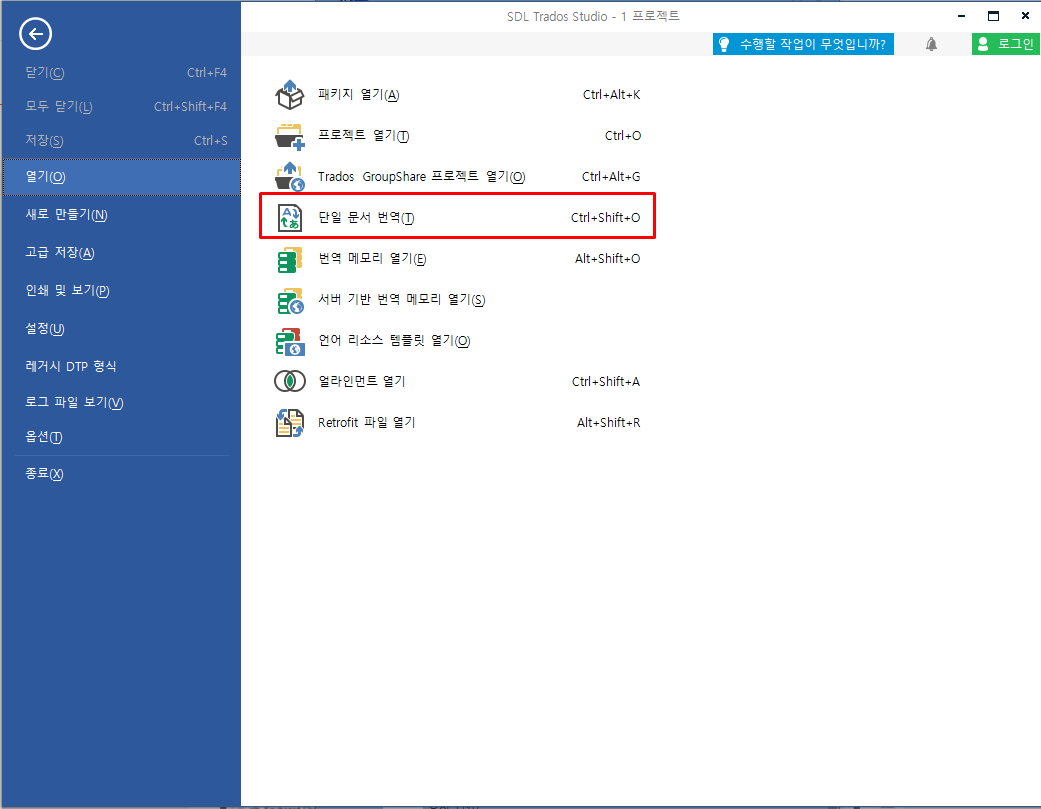
Task: Open a translation memory with the 번역 메모리 icon
Action: pyautogui.click(x=289, y=258)
